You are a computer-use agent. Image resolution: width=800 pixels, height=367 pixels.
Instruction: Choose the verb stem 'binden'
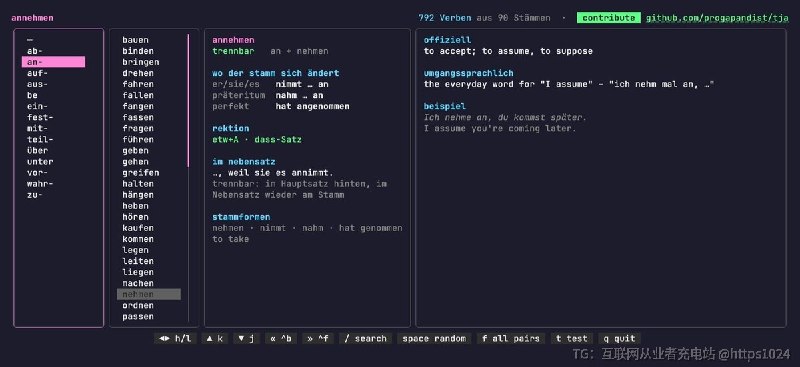pyautogui.click(x=138, y=51)
